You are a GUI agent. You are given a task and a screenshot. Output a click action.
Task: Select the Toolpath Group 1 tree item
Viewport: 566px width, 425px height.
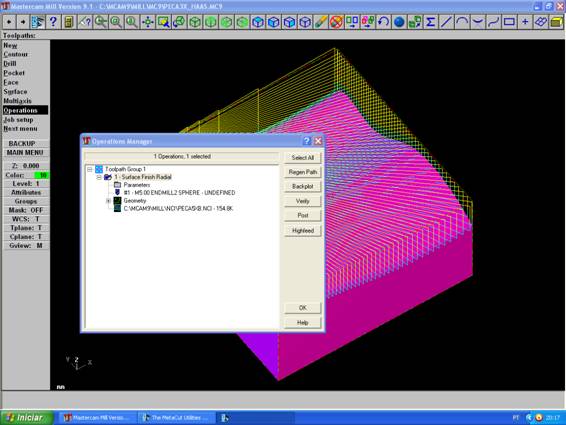click(x=125, y=169)
